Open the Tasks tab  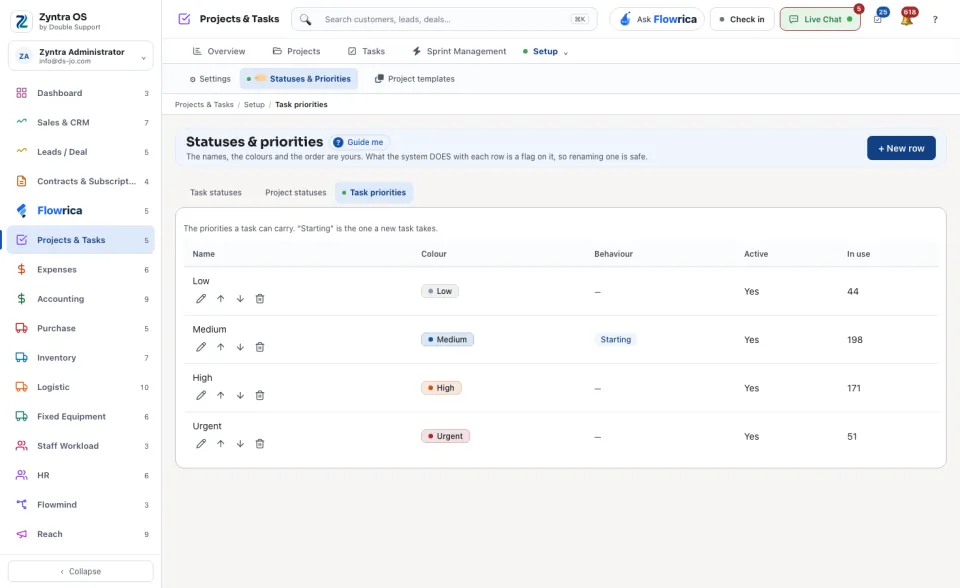pos(366,51)
